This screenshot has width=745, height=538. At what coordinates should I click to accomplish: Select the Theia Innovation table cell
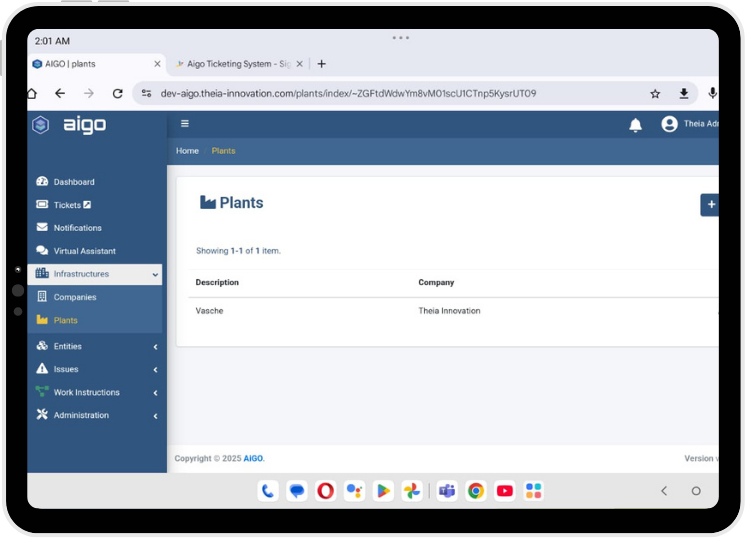tap(449, 311)
